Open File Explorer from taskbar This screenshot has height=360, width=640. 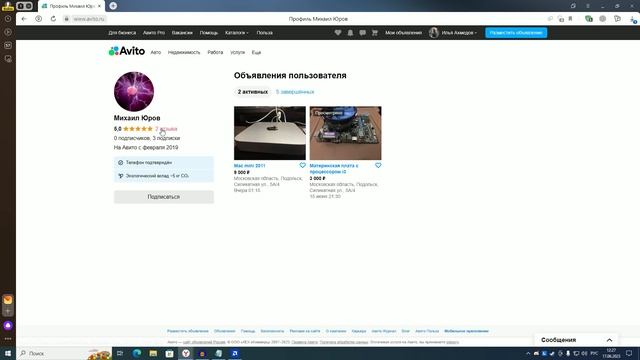click(153, 353)
